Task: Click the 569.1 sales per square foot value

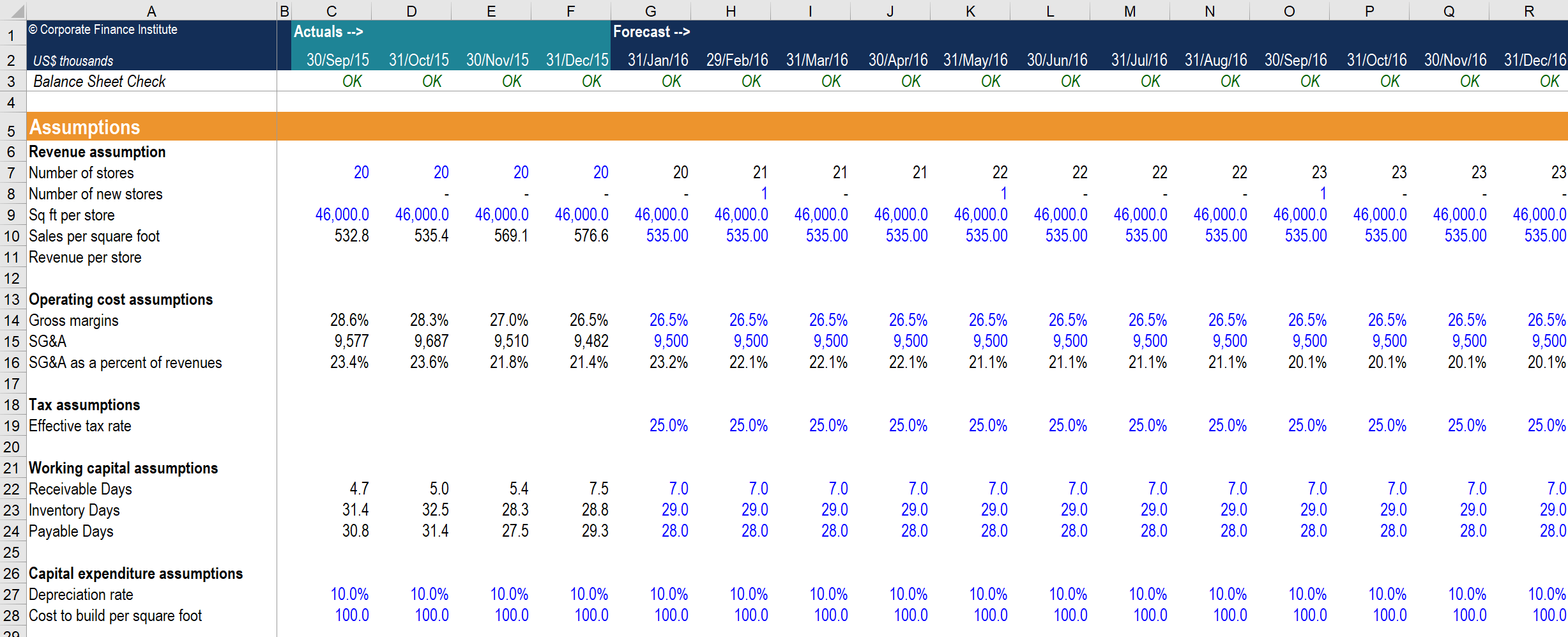Action: point(510,236)
